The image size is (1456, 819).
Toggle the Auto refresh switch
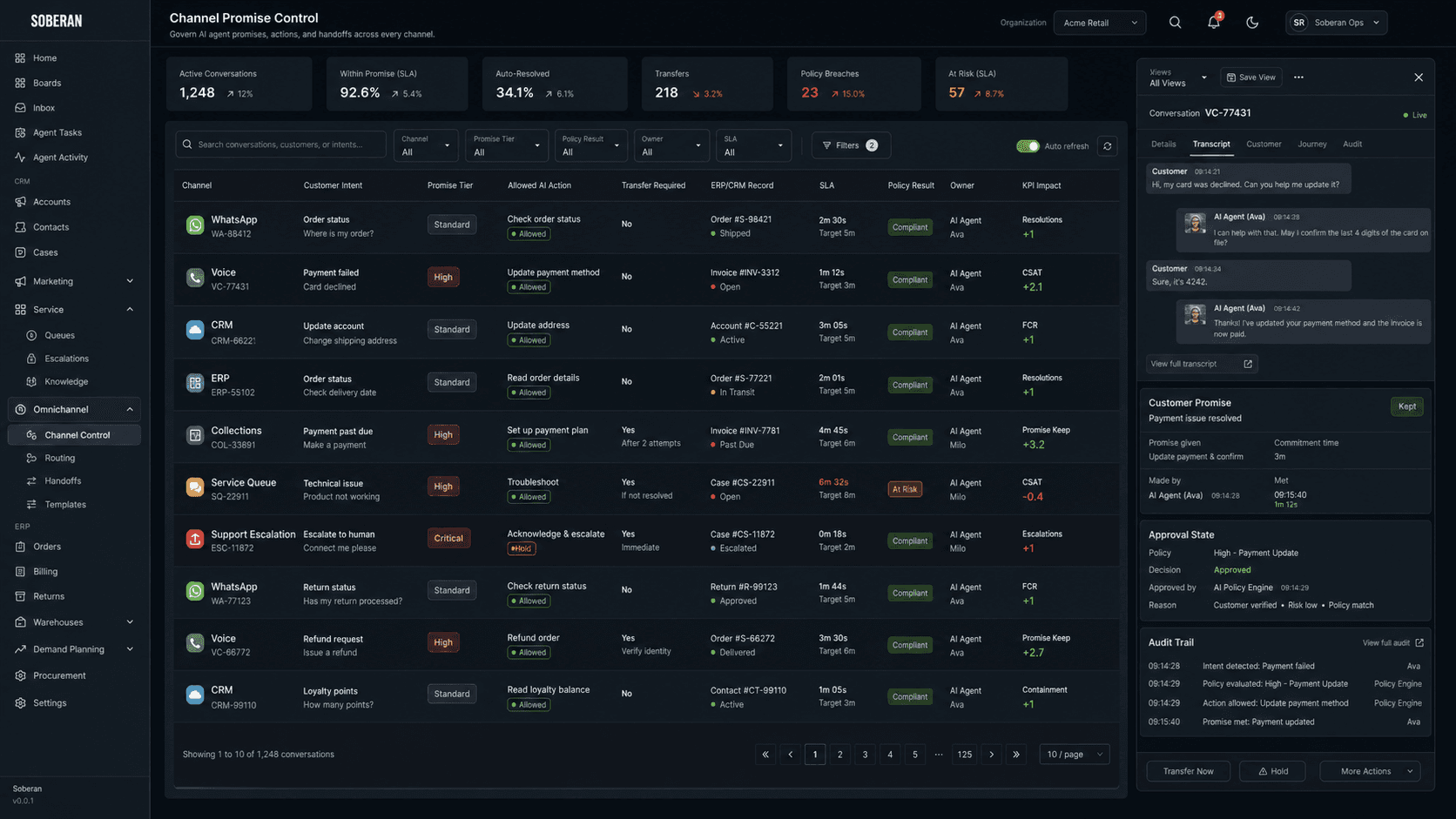point(1028,146)
